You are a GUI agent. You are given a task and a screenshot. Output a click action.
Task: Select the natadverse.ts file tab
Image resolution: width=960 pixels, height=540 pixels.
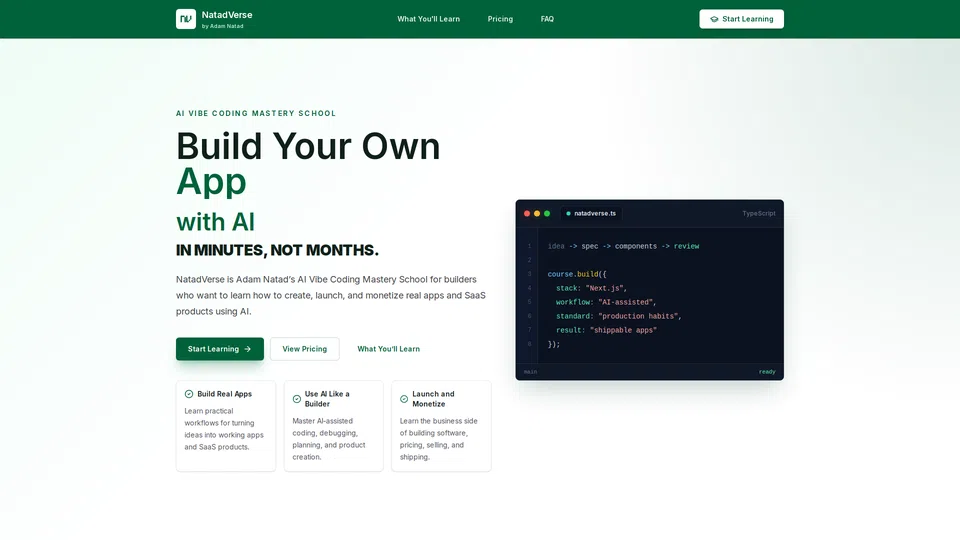pos(591,214)
